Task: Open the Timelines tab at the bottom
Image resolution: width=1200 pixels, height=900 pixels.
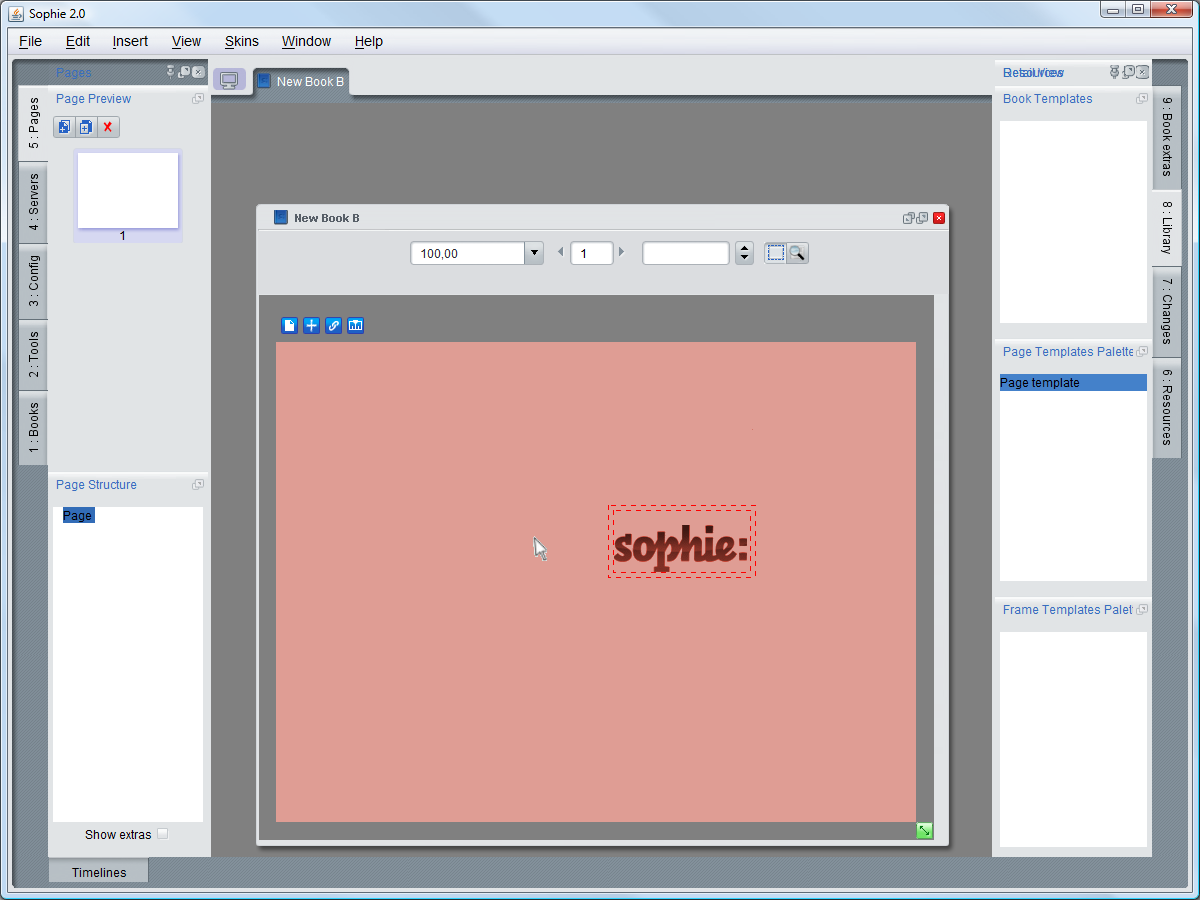Action: 99,872
